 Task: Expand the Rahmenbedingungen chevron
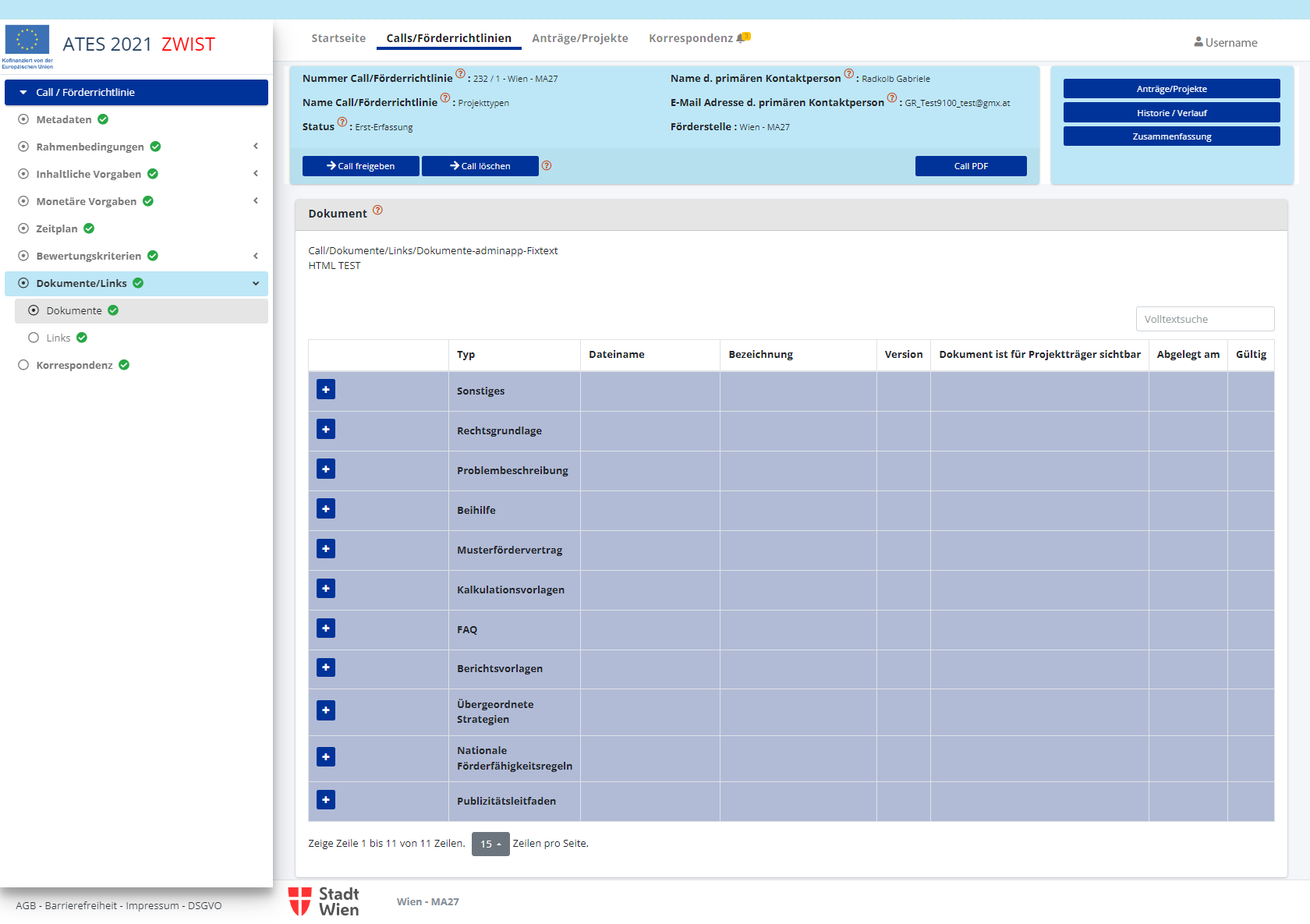(x=256, y=147)
